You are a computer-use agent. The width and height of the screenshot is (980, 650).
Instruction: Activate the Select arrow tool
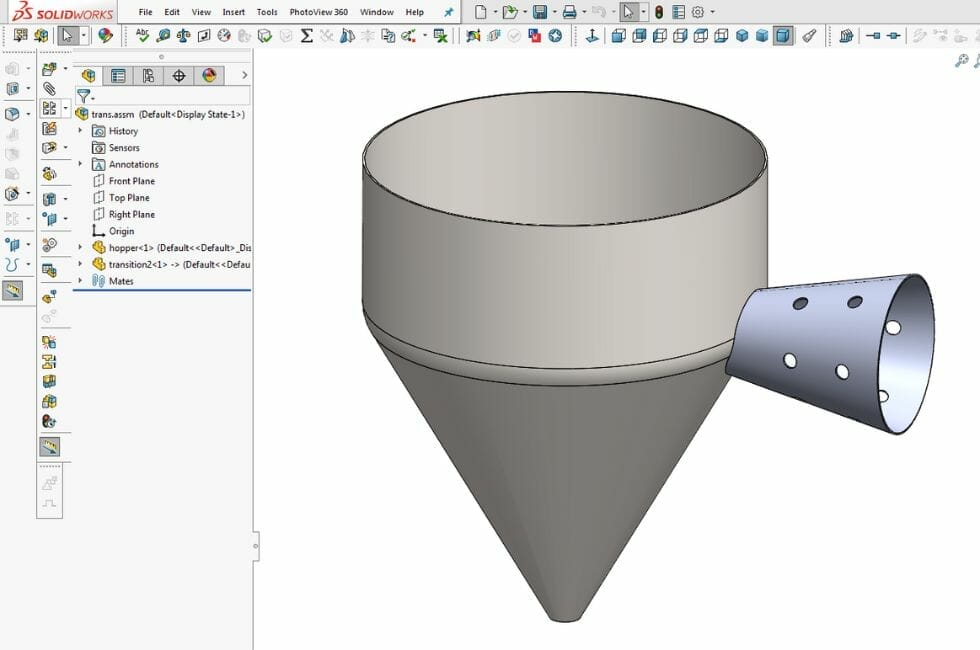(627, 11)
